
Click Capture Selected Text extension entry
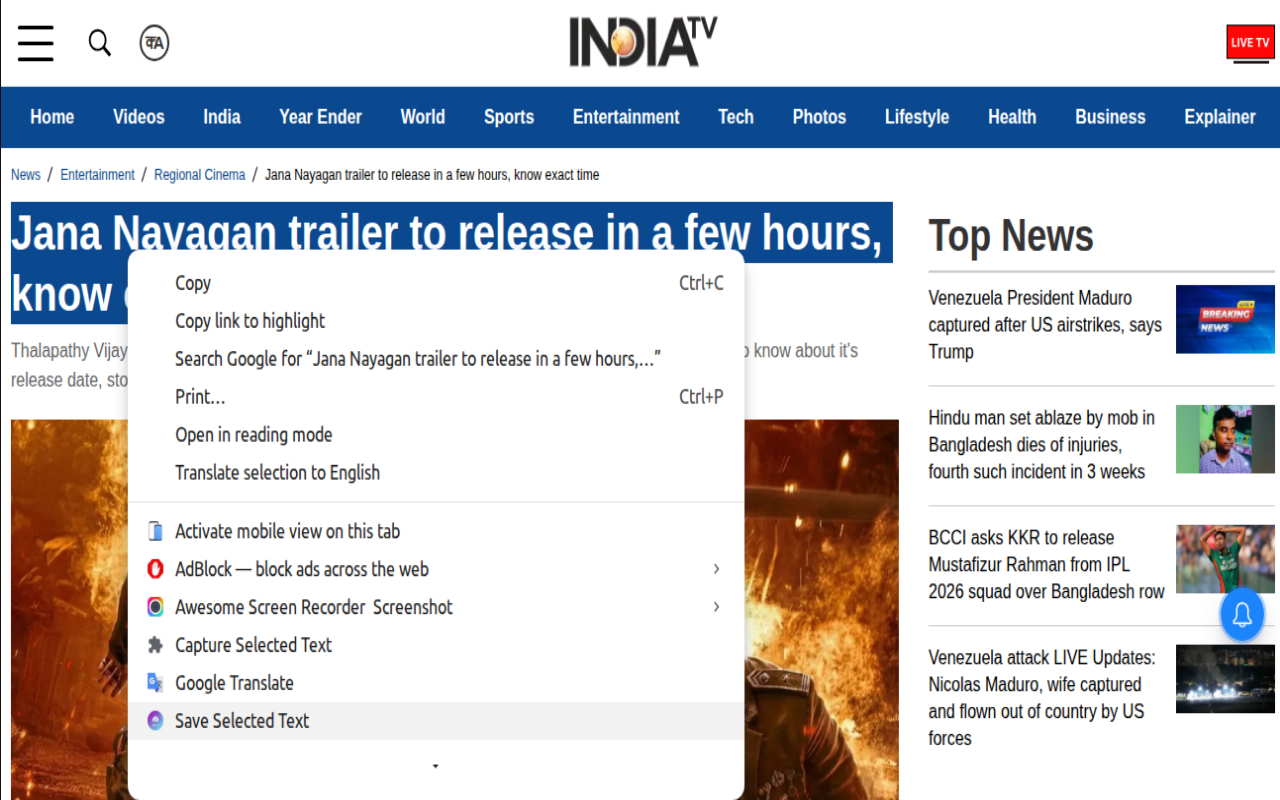tap(253, 645)
